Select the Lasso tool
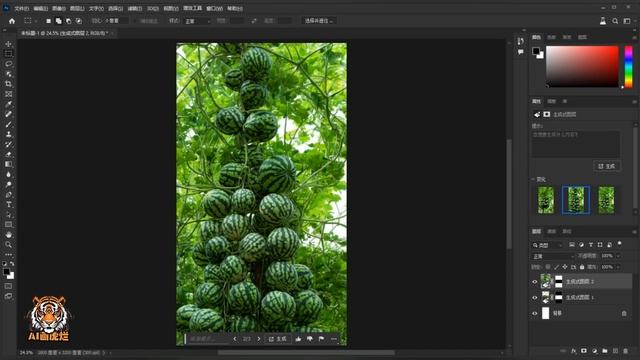The width and height of the screenshot is (640, 360). point(8,64)
